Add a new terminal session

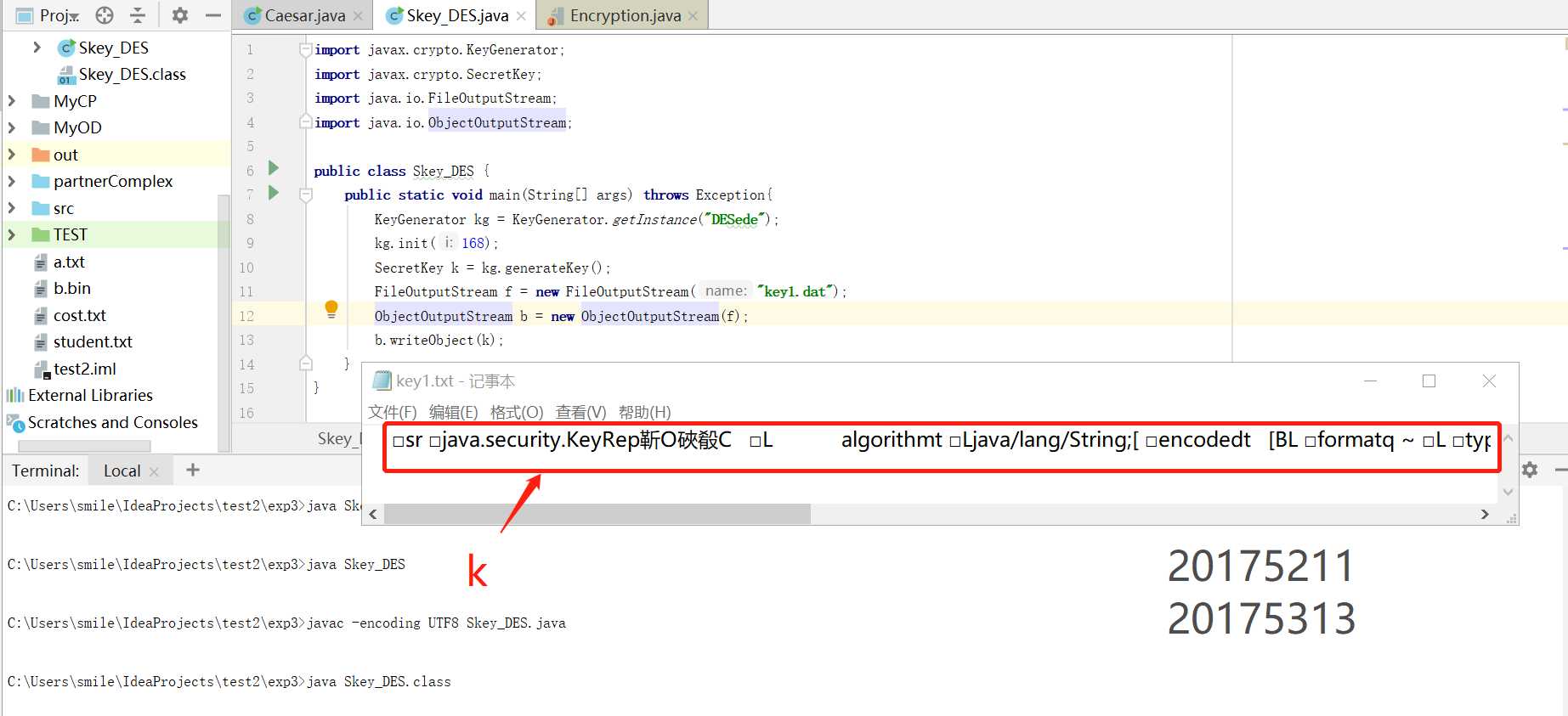[x=193, y=470]
